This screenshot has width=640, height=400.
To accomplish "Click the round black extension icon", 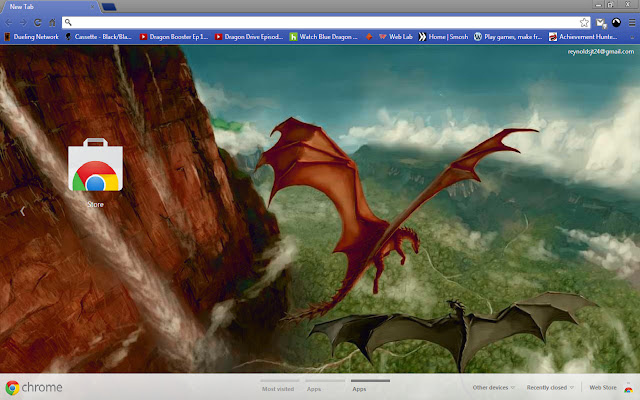I will [x=616, y=23].
